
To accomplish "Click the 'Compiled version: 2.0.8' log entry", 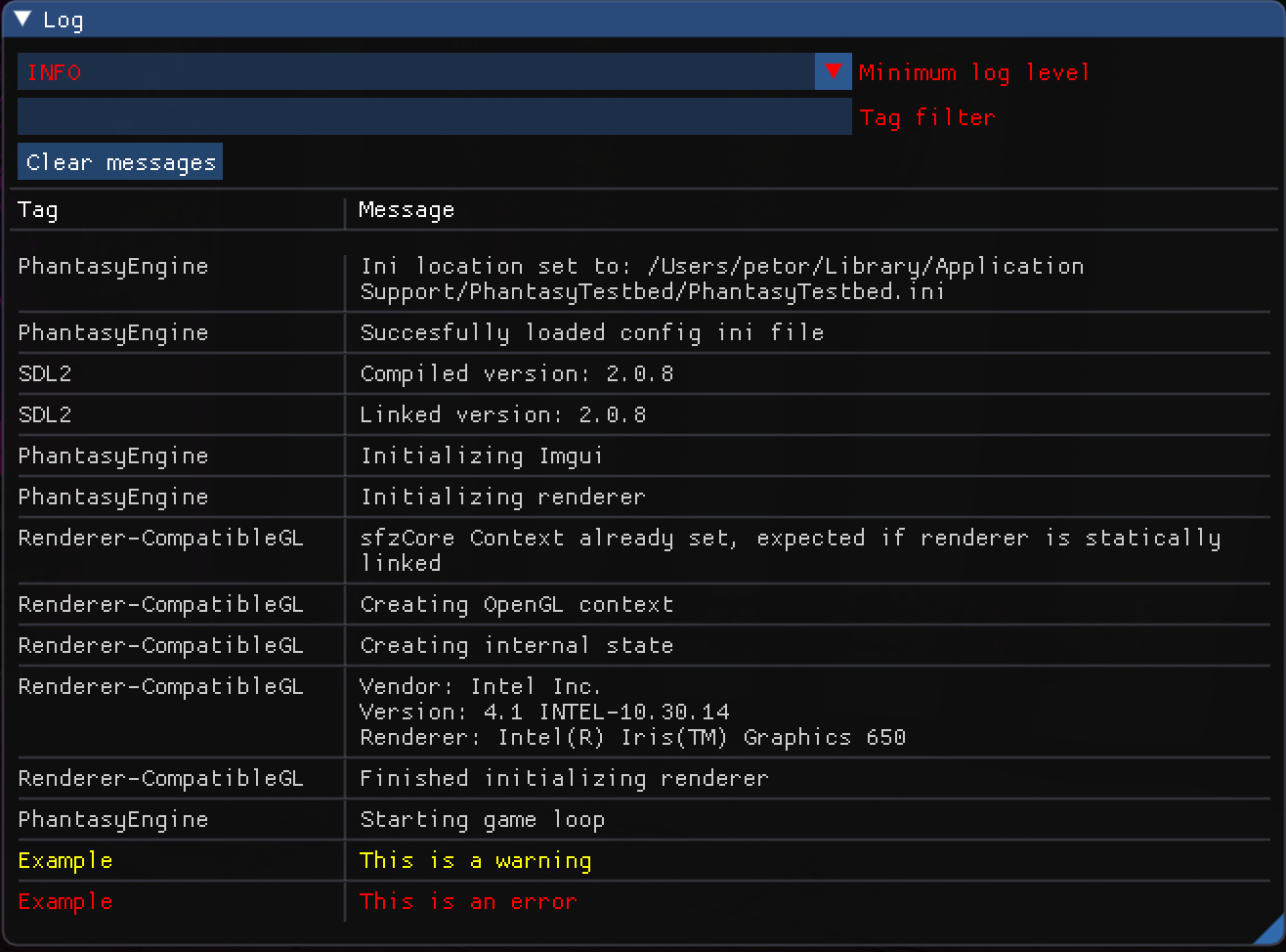I will coord(516,373).
